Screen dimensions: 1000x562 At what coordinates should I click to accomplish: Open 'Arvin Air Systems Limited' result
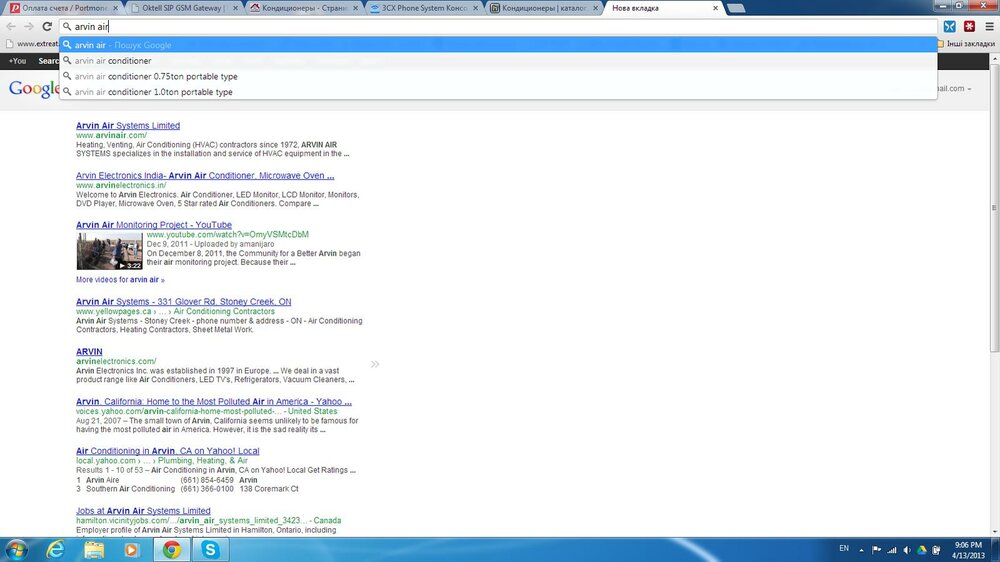point(128,126)
